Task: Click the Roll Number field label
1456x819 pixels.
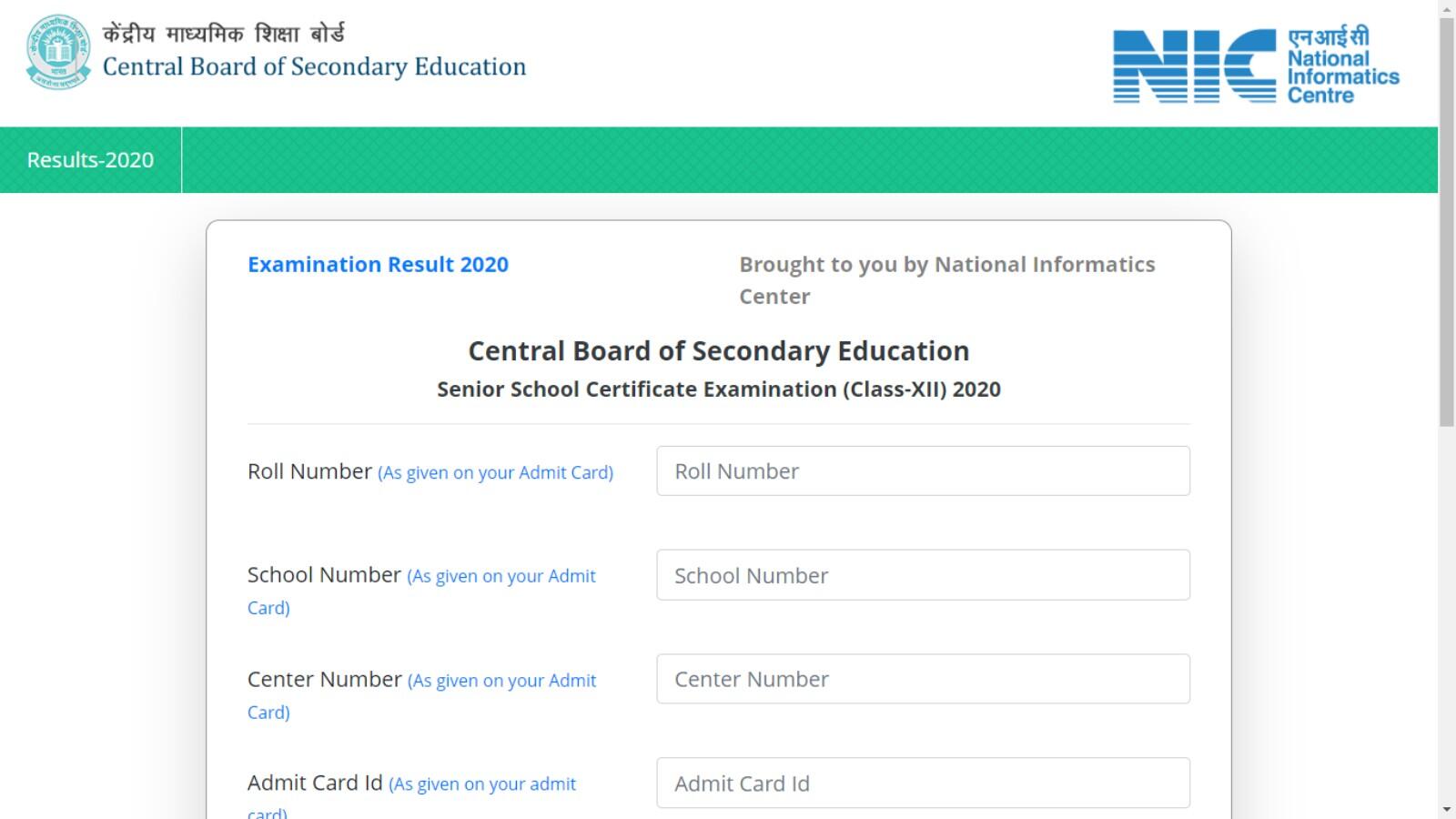Action: coord(309,471)
